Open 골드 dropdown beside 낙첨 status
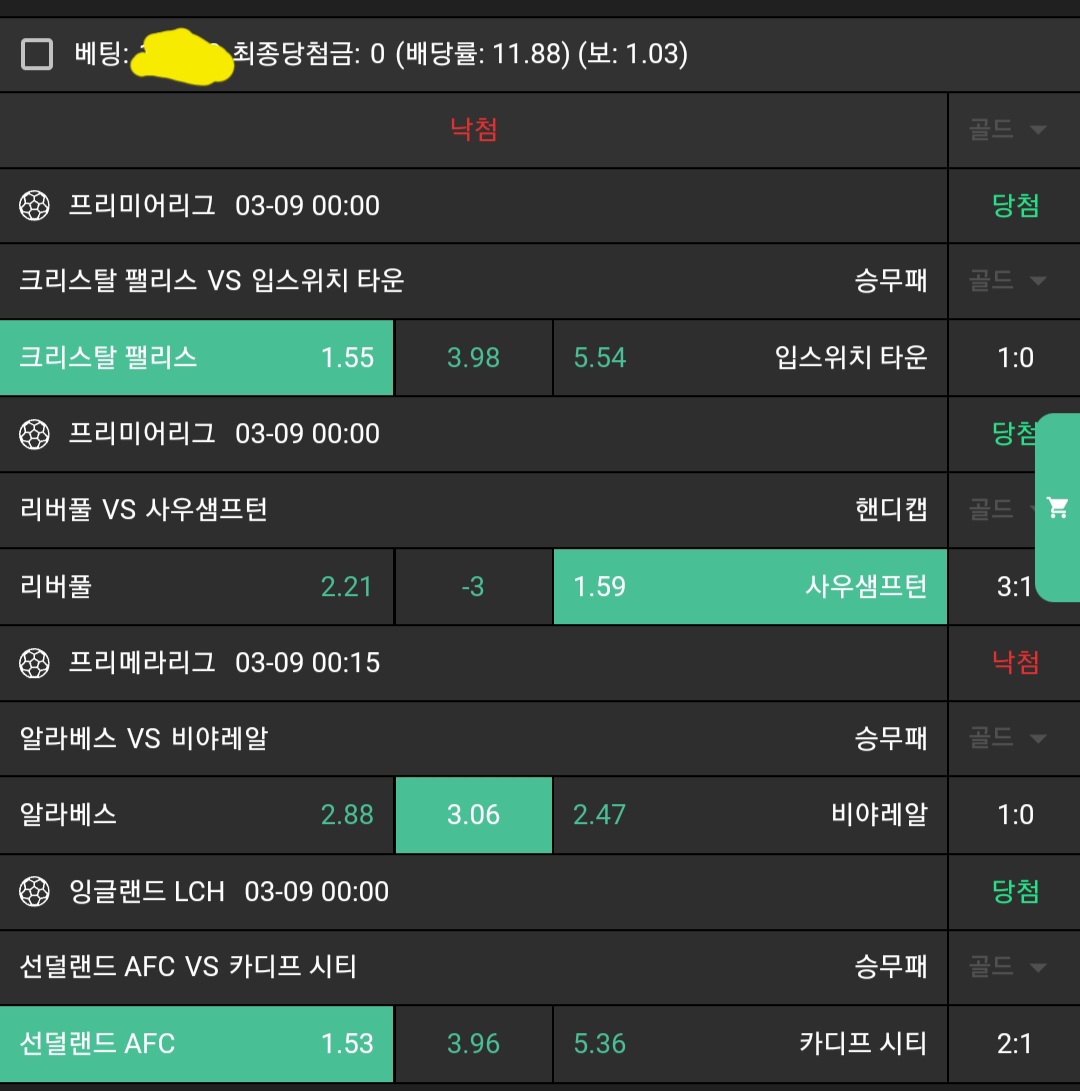The image size is (1080, 1091). [x=1007, y=130]
